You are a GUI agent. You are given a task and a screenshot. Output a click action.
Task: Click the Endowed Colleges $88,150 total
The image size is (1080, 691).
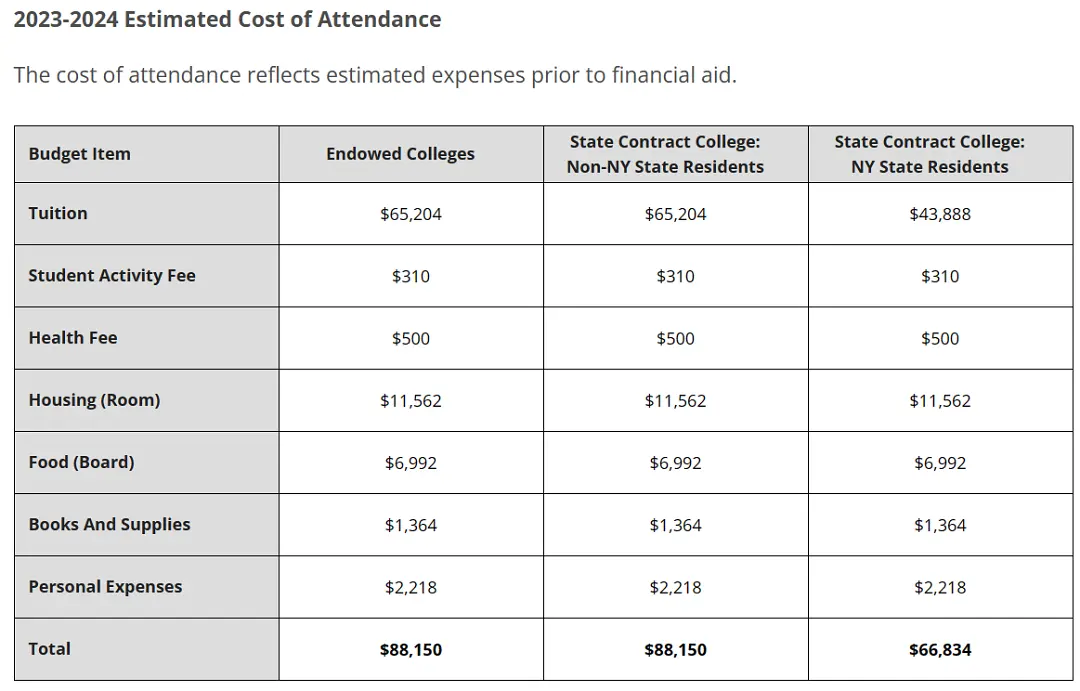[411, 650]
